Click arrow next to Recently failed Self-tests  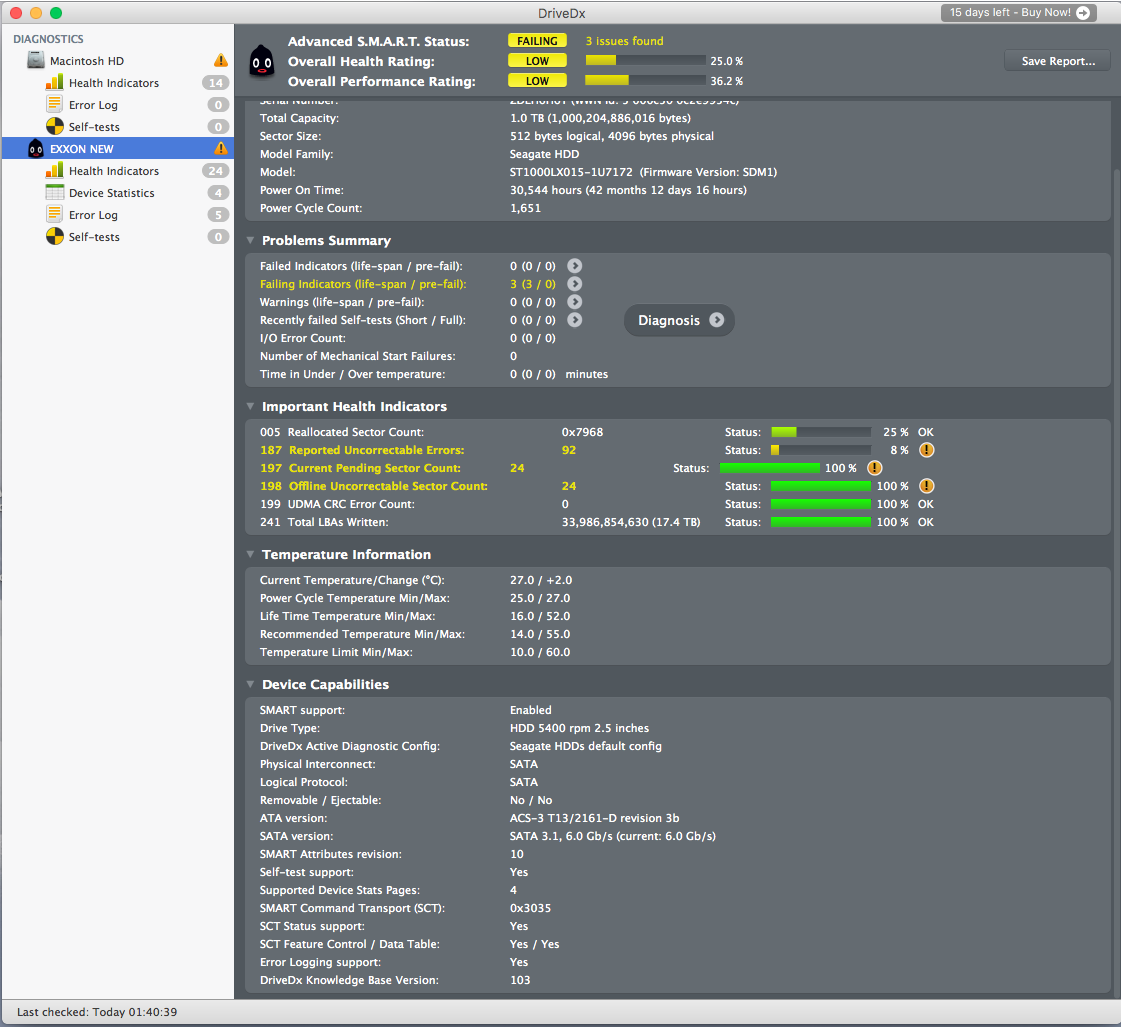(x=574, y=319)
